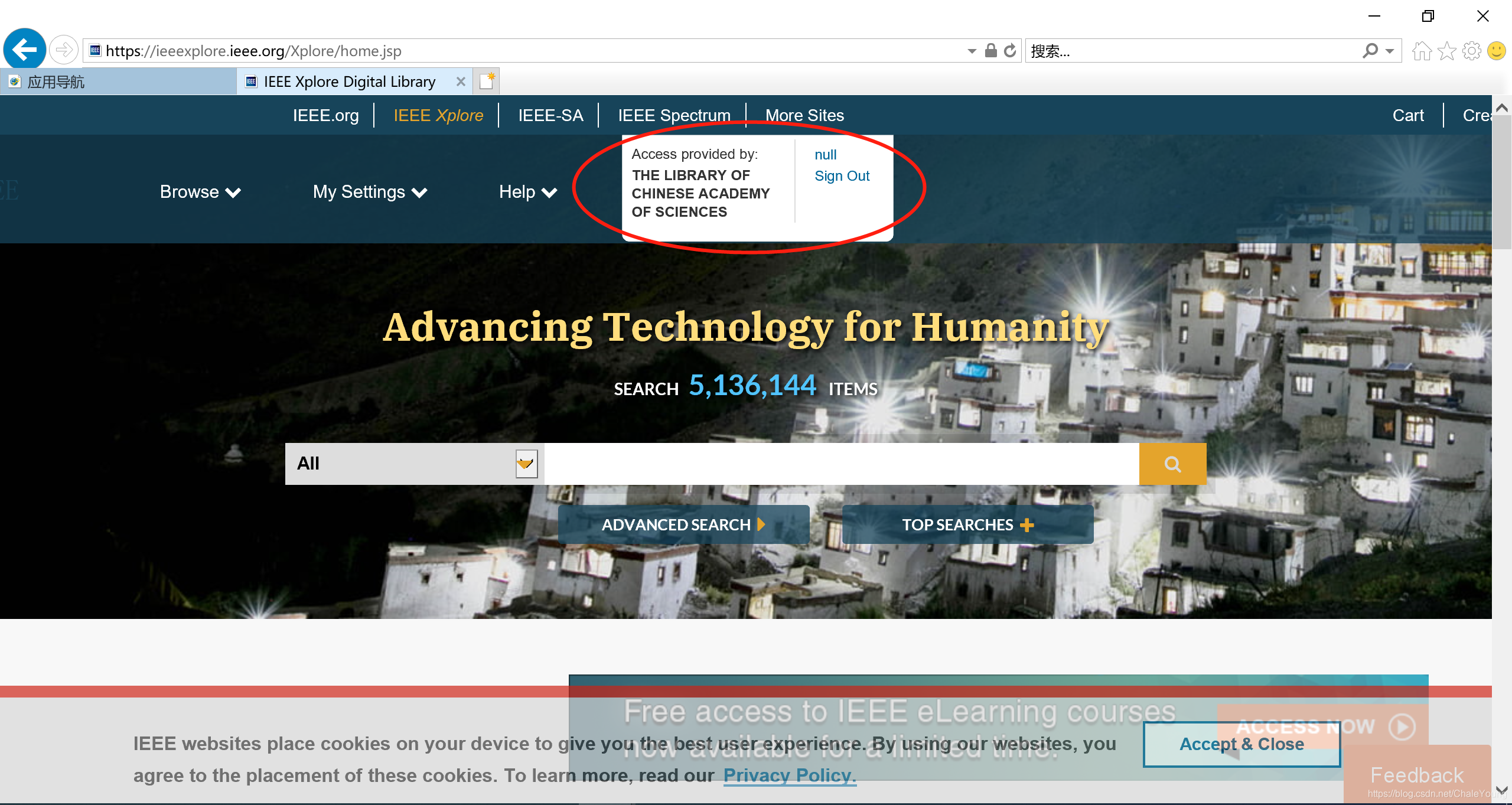Open browser Home via the house icon
The image size is (1512, 805).
(x=1422, y=51)
